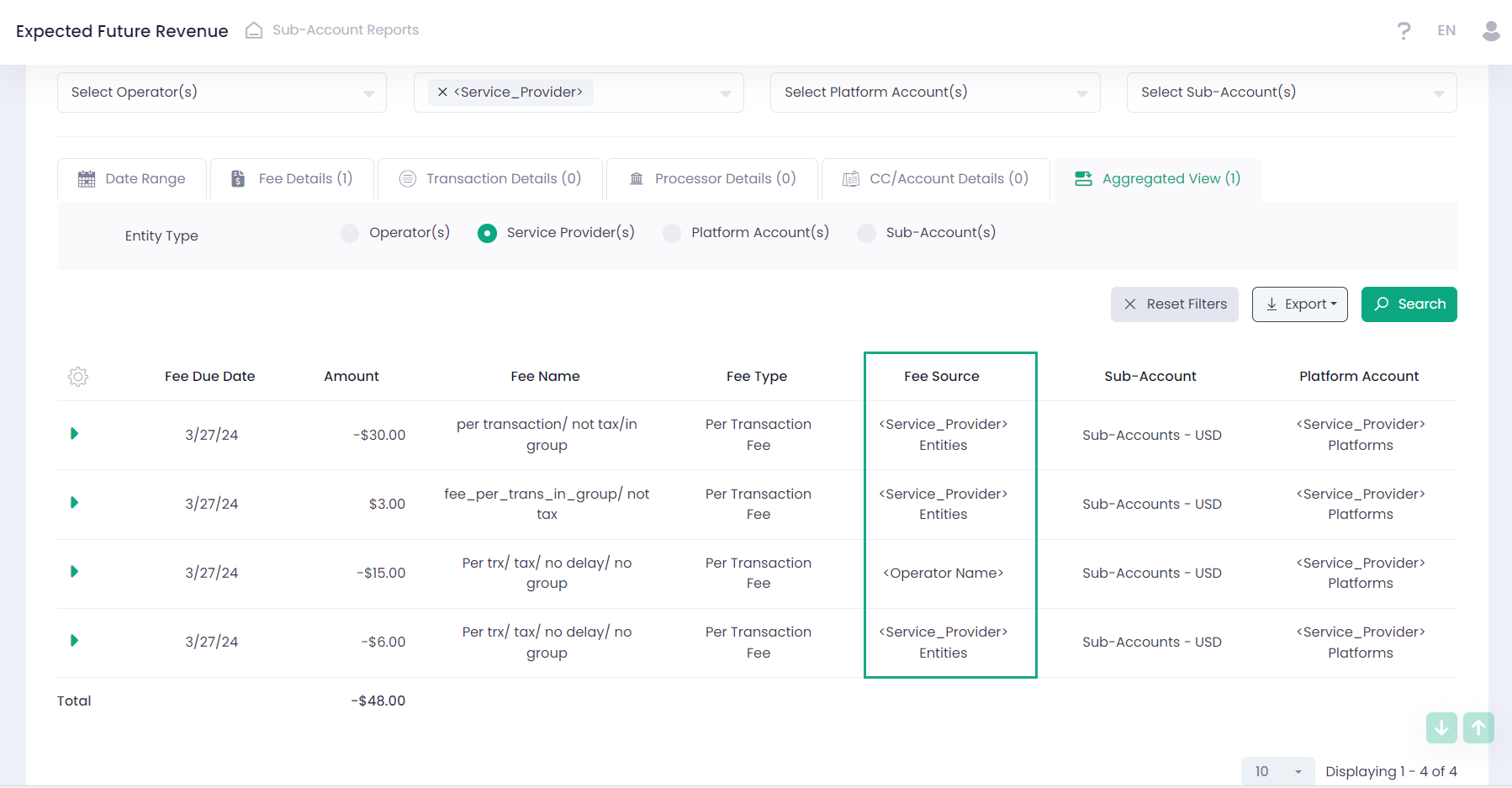This screenshot has height=788, width=1512.
Task: Expand the Select Sub-Account(s) dropdown
Action: tap(1291, 93)
